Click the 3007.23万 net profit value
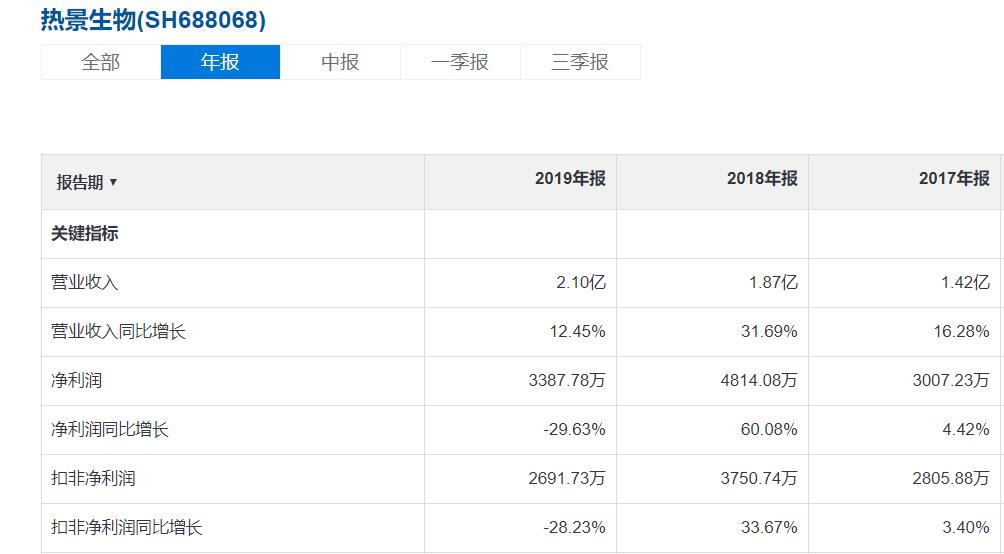Screen dimensions: 1004x554 click(x=951, y=380)
